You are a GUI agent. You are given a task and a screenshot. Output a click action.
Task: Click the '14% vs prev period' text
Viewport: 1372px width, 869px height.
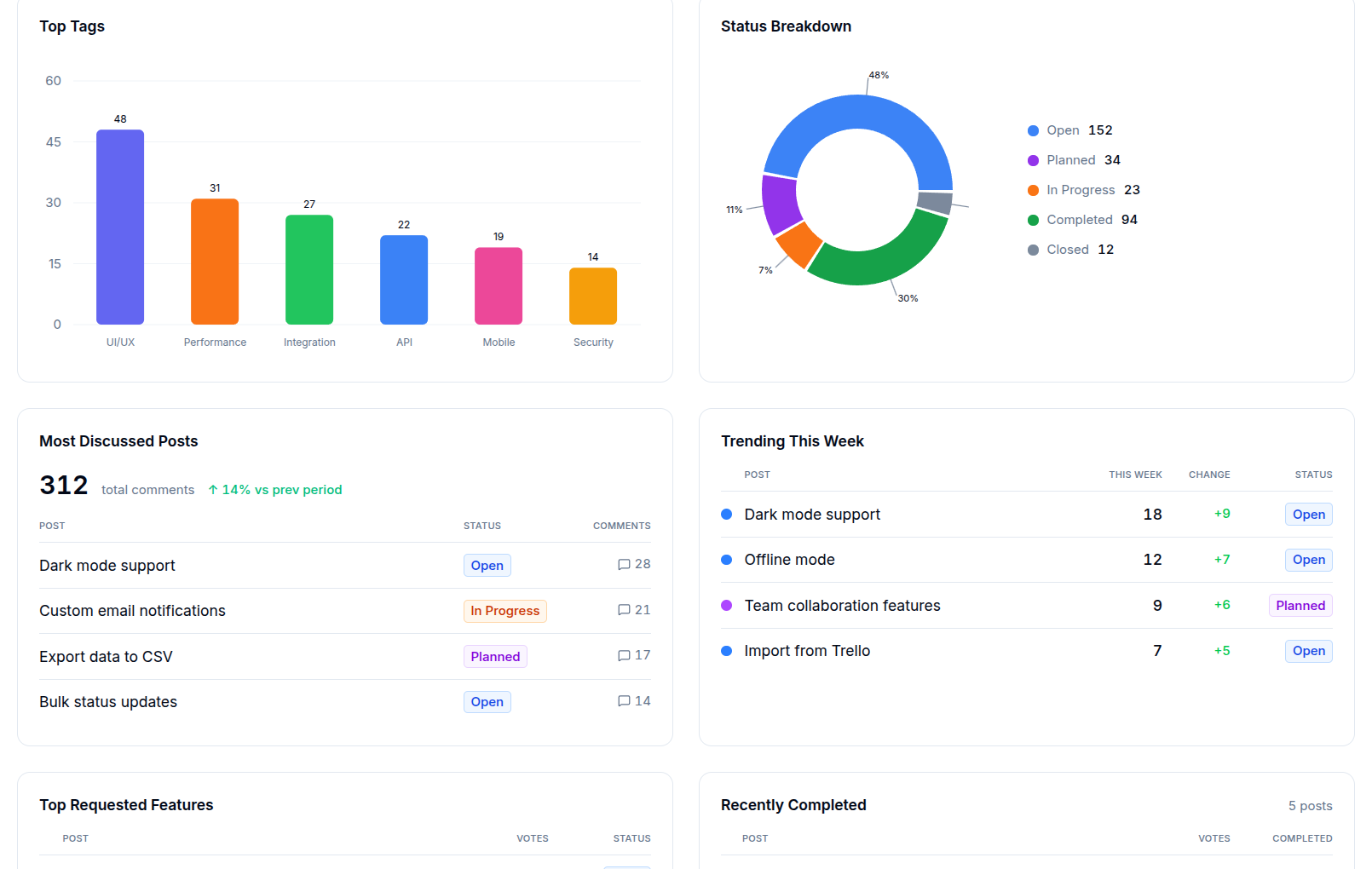(x=282, y=490)
